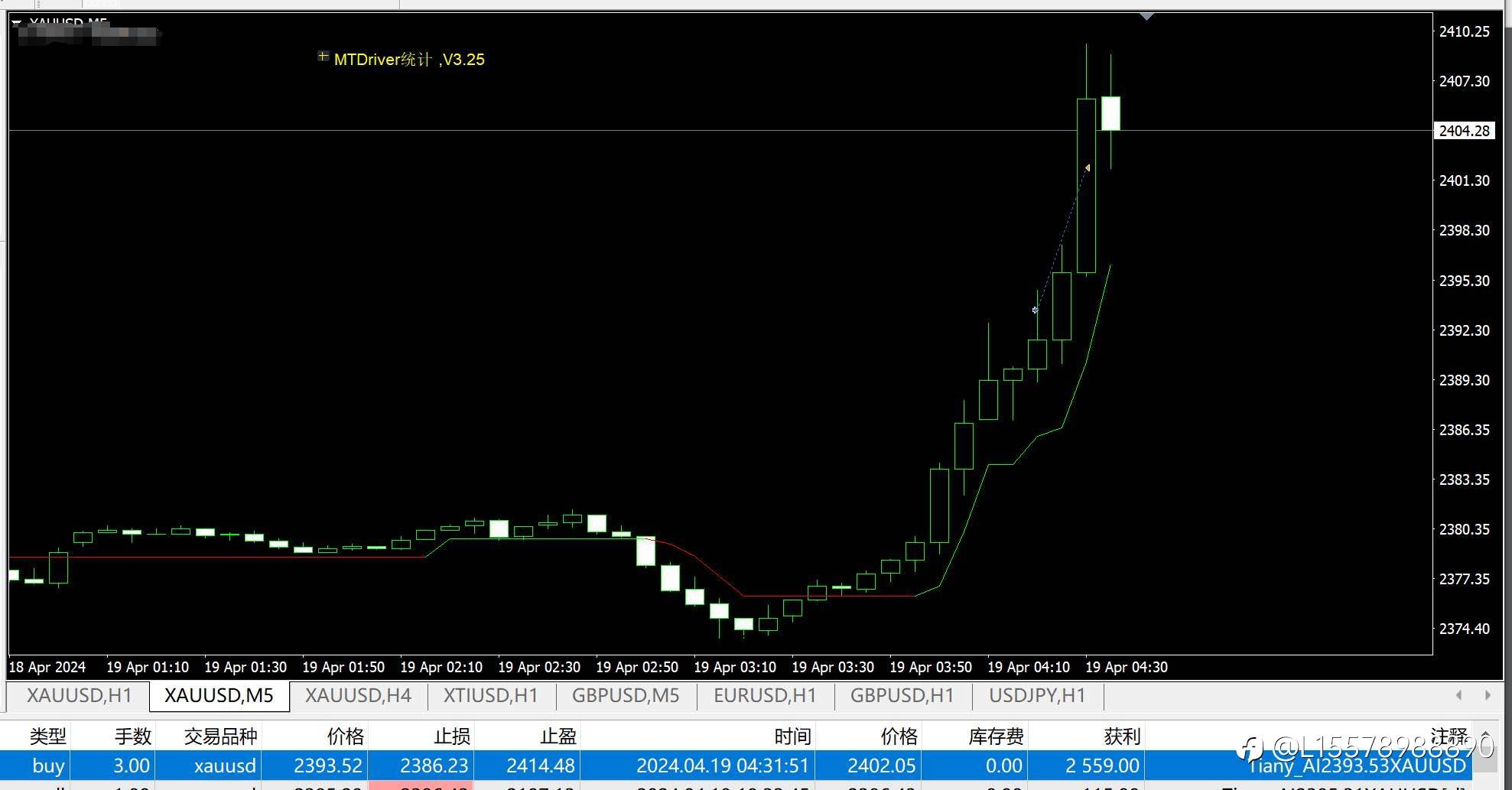Select the USDJPY,H1 chart tab

coord(1037,696)
